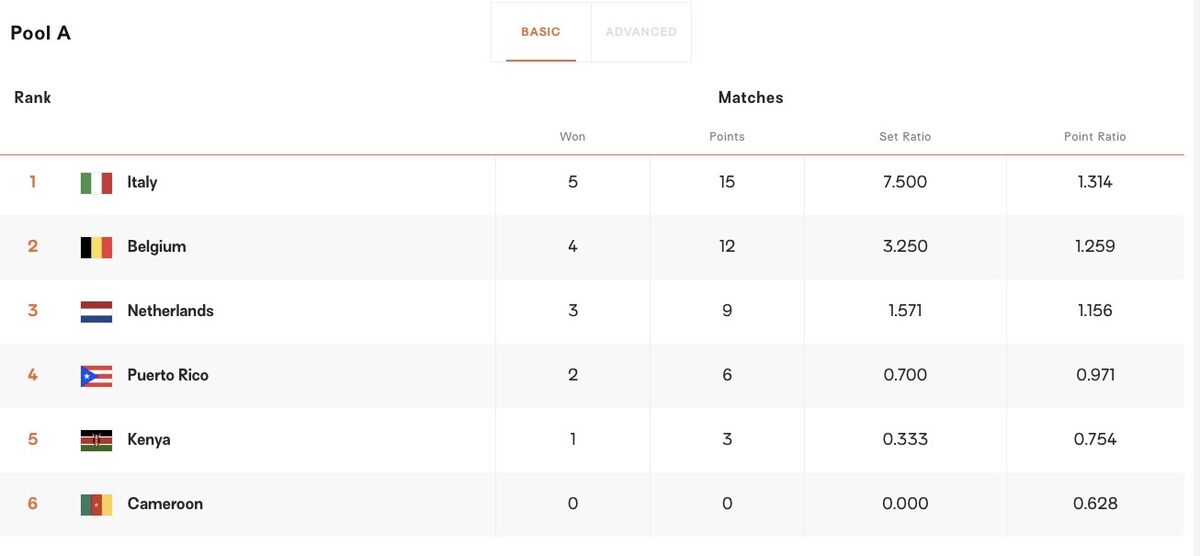
Task: Switch to the ADVANCED tab
Action: pos(641,32)
